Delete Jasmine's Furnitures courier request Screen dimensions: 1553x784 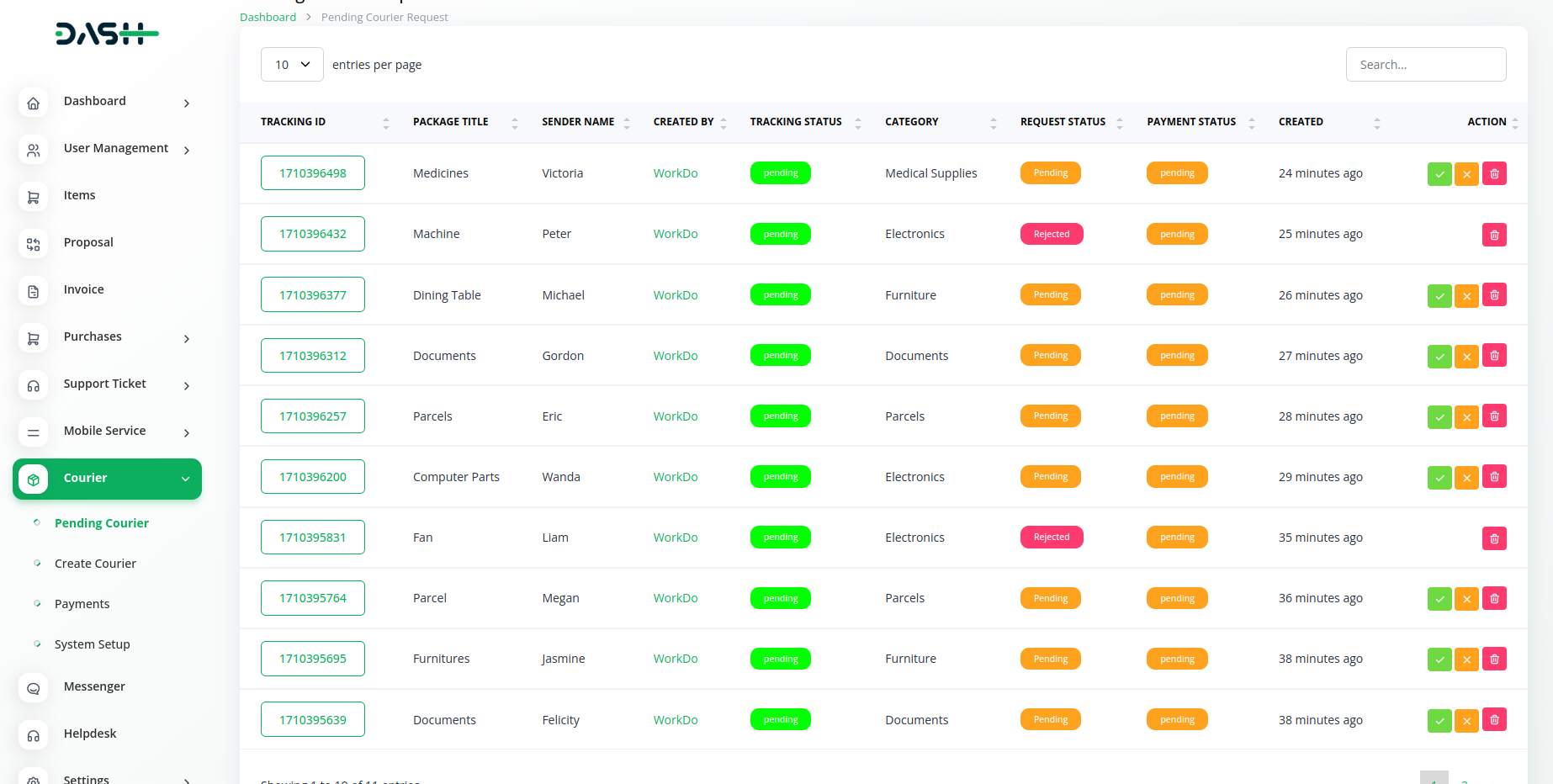pyautogui.click(x=1494, y=660)
